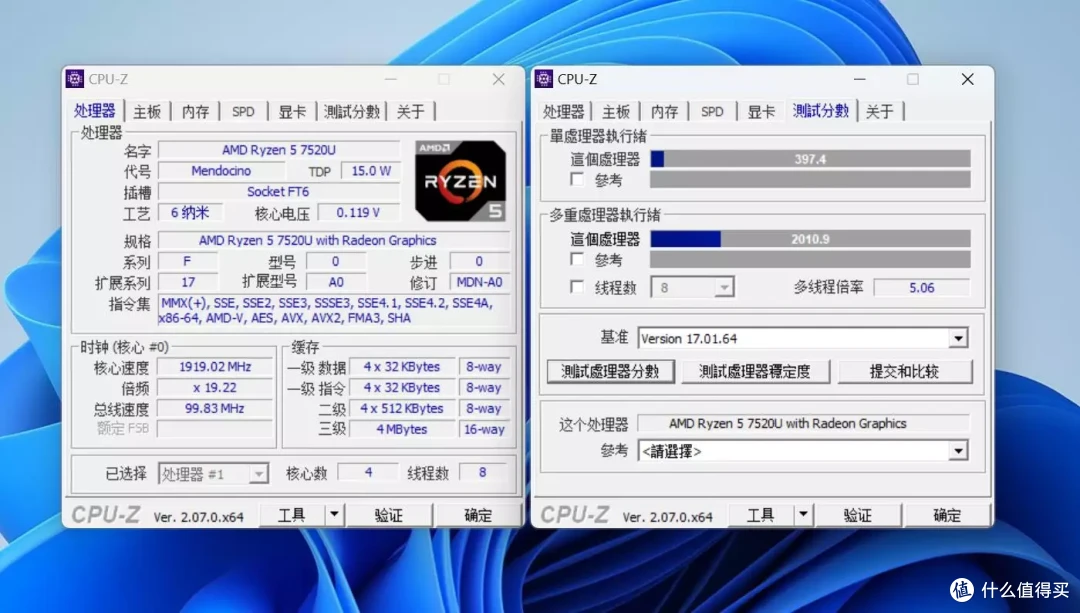Switch to 主板 tab in left window
The image size is (1080, 613).
(147, 112)
